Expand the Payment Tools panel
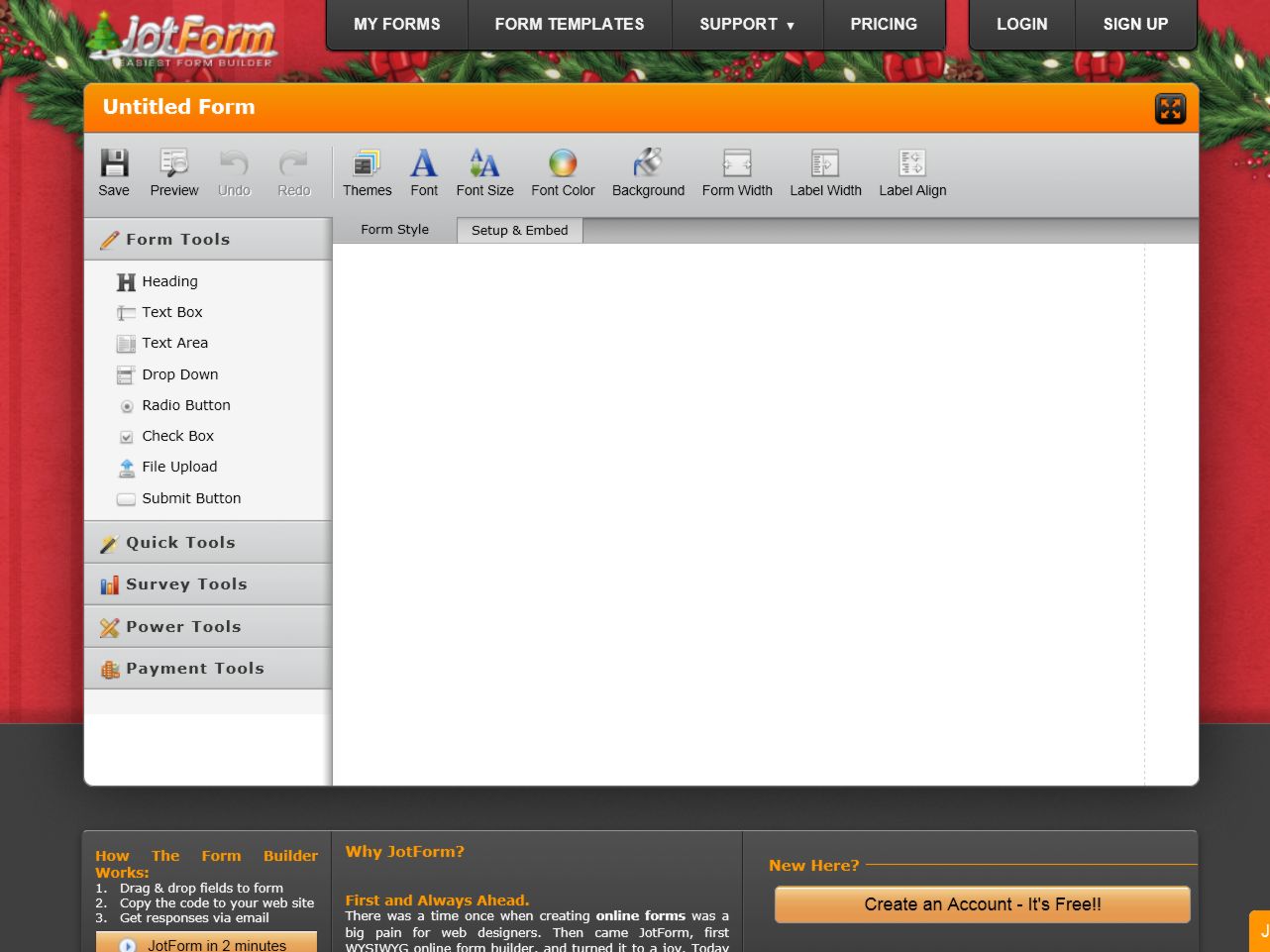 tap(194, 668)
